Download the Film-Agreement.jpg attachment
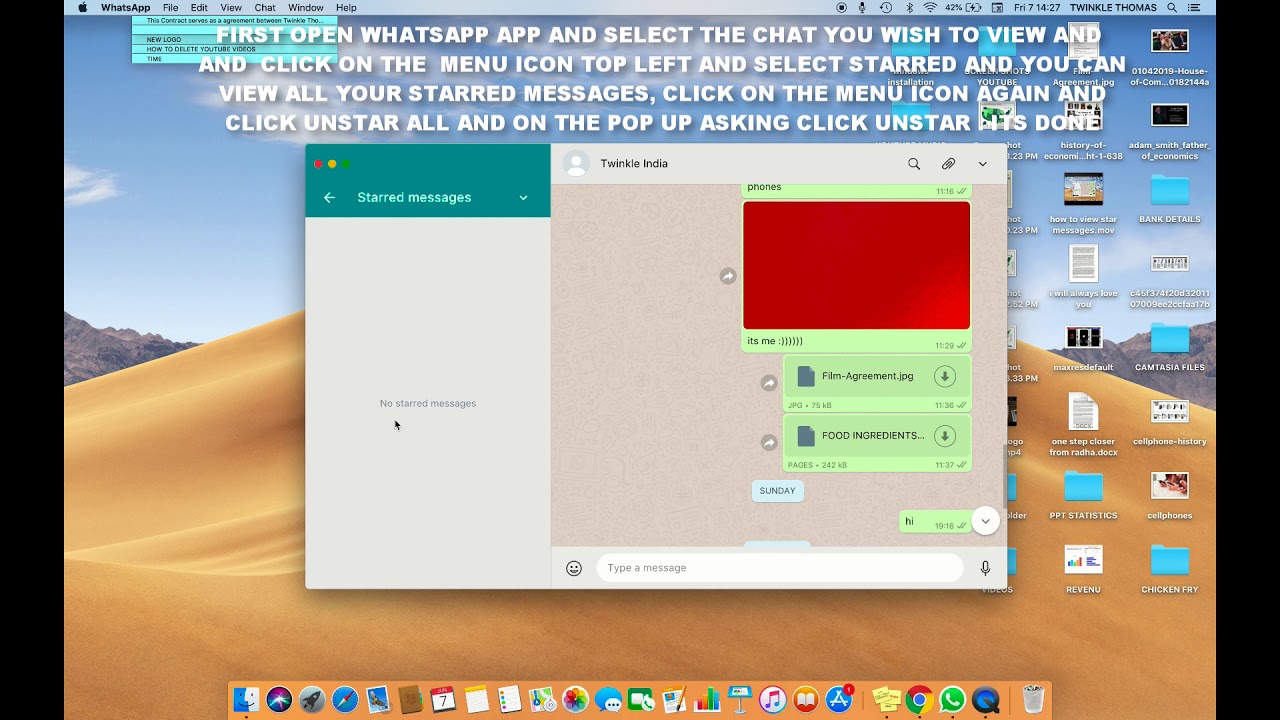1280x720 pixels. click(x=944, y=376)
